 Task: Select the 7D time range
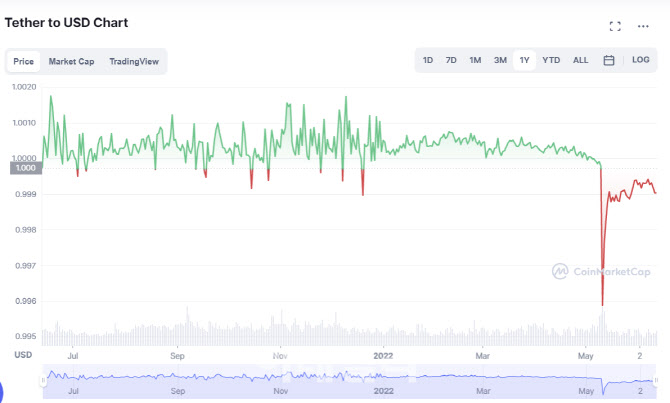coord(451,60)
